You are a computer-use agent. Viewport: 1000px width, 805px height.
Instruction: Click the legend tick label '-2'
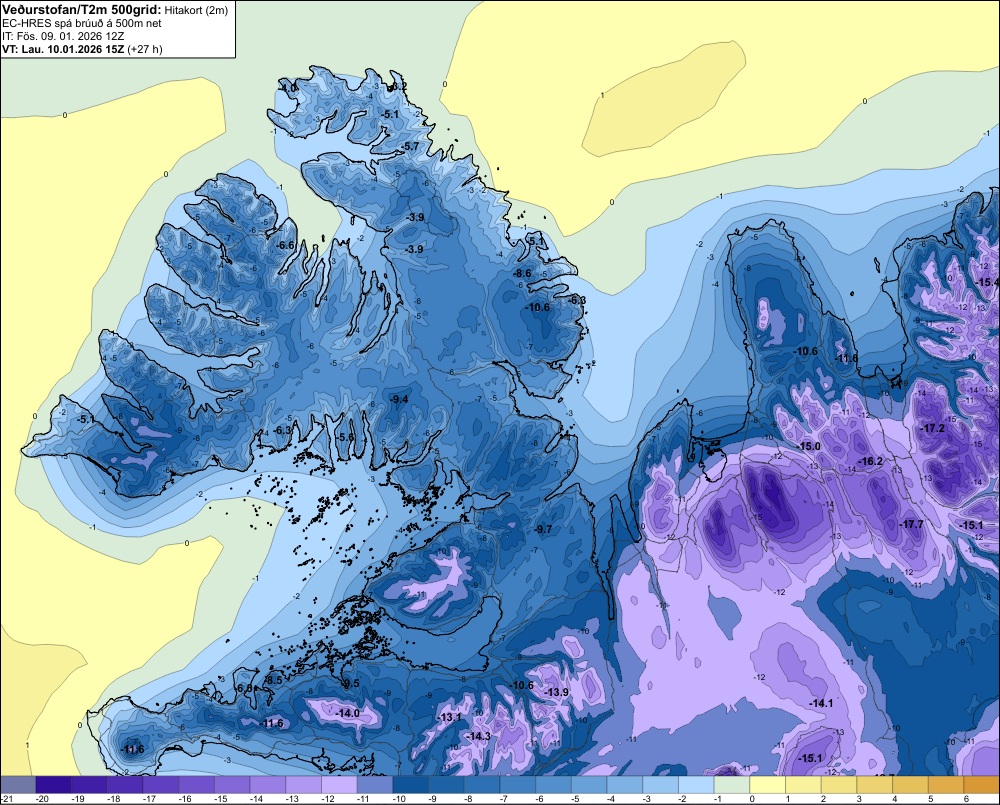(x=682, y=799)
